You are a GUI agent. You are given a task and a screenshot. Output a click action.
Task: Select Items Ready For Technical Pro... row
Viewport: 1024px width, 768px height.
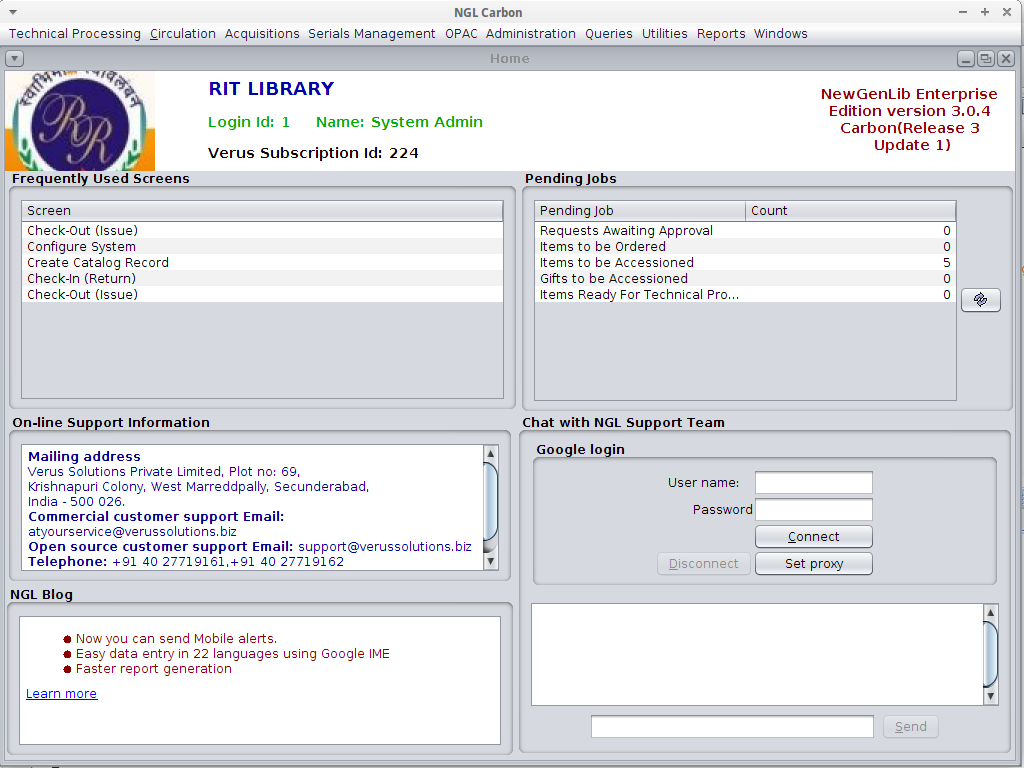[x=745, y=295]
